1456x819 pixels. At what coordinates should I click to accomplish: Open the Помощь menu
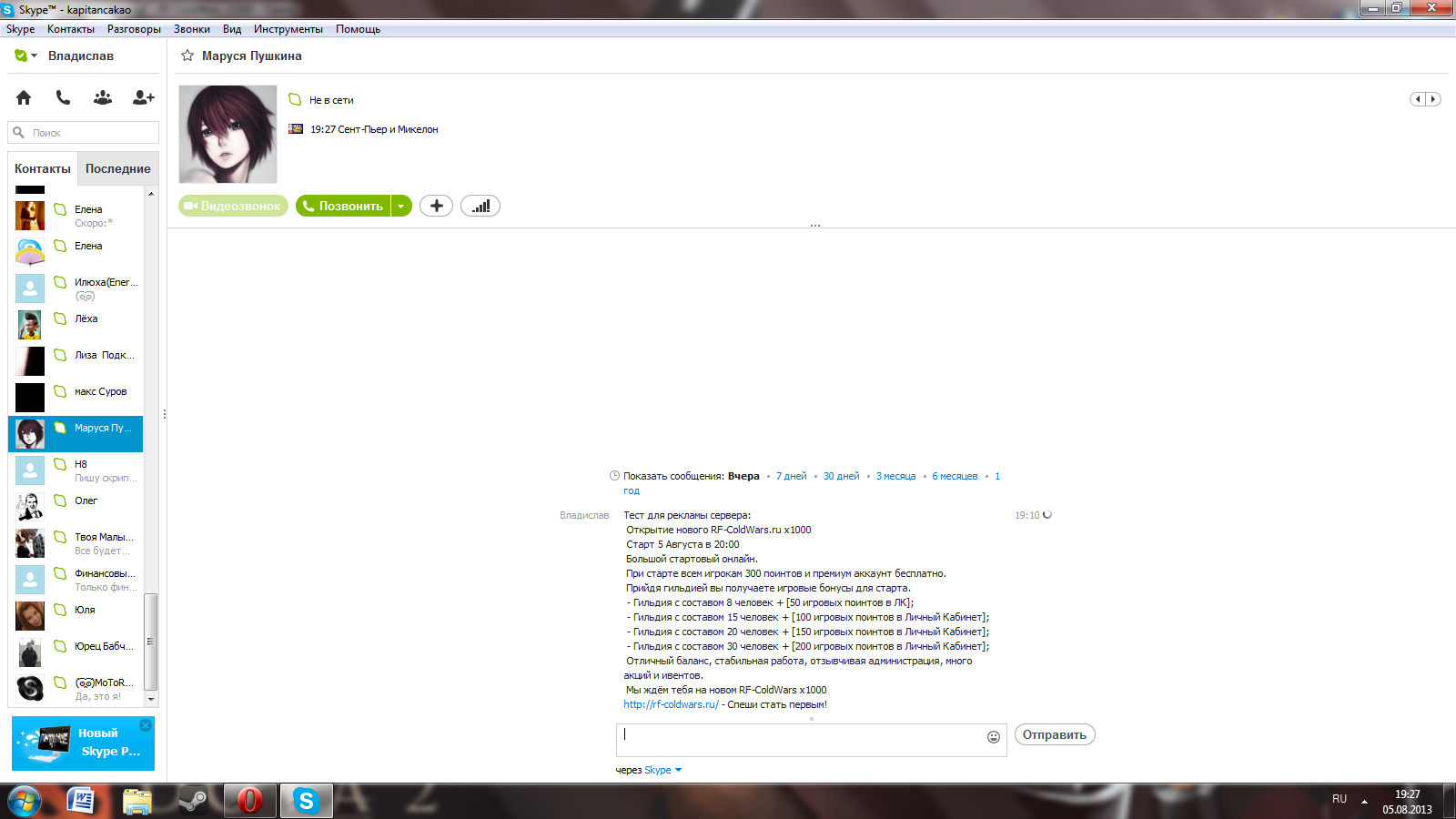coord(358,29)
